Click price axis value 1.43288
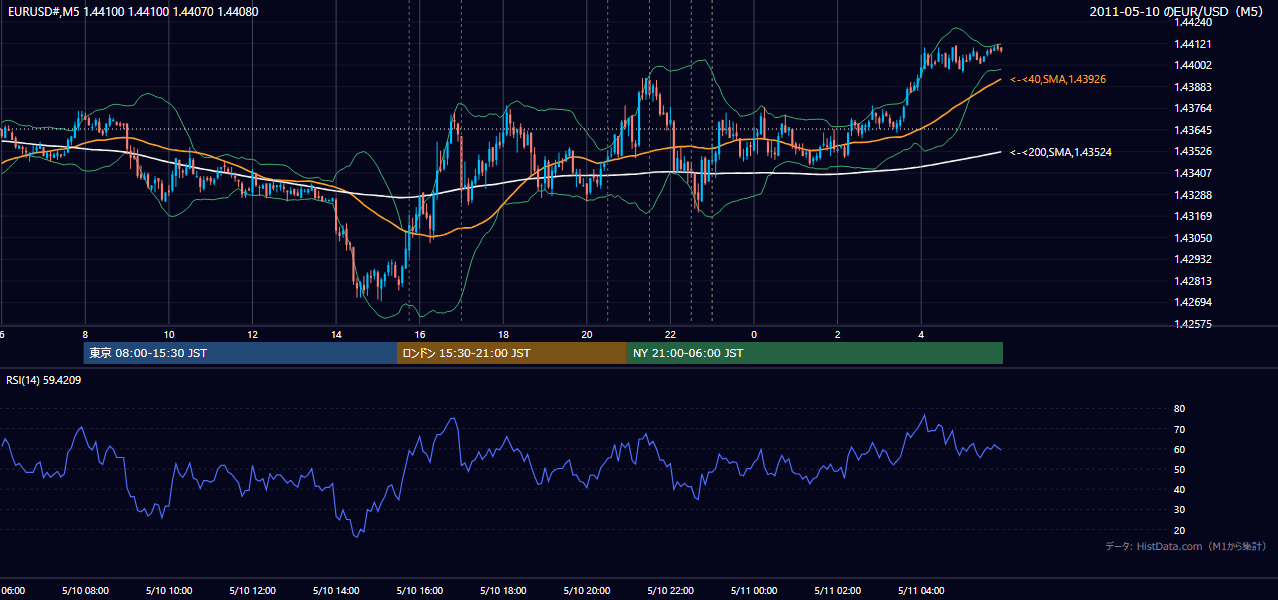1278x600 pixels. [1192, 194]
